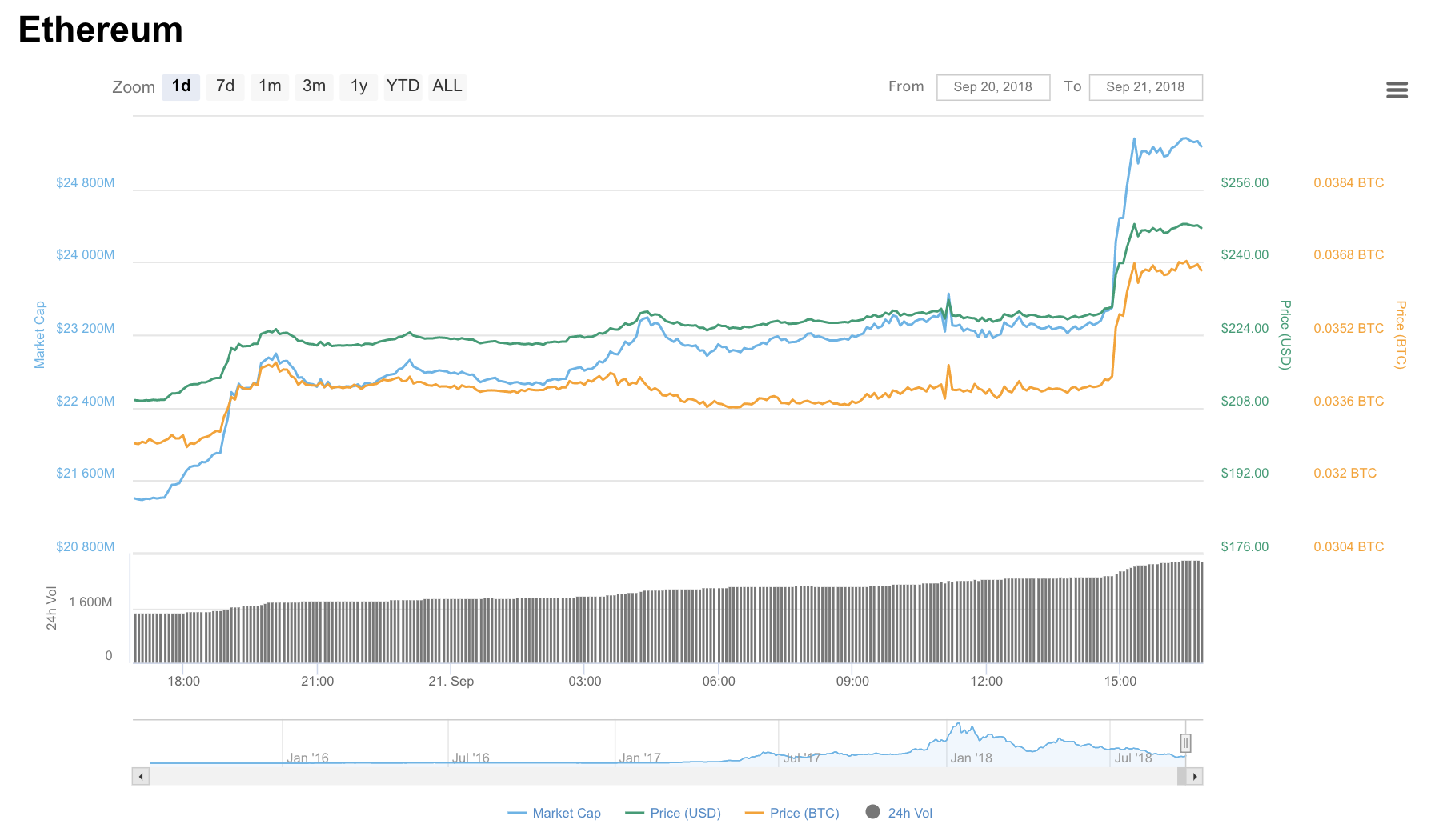Screen dimensions: 1439x840
Task: Click the 0.032 BTC axis label
Action: [x=1345, y=474]
